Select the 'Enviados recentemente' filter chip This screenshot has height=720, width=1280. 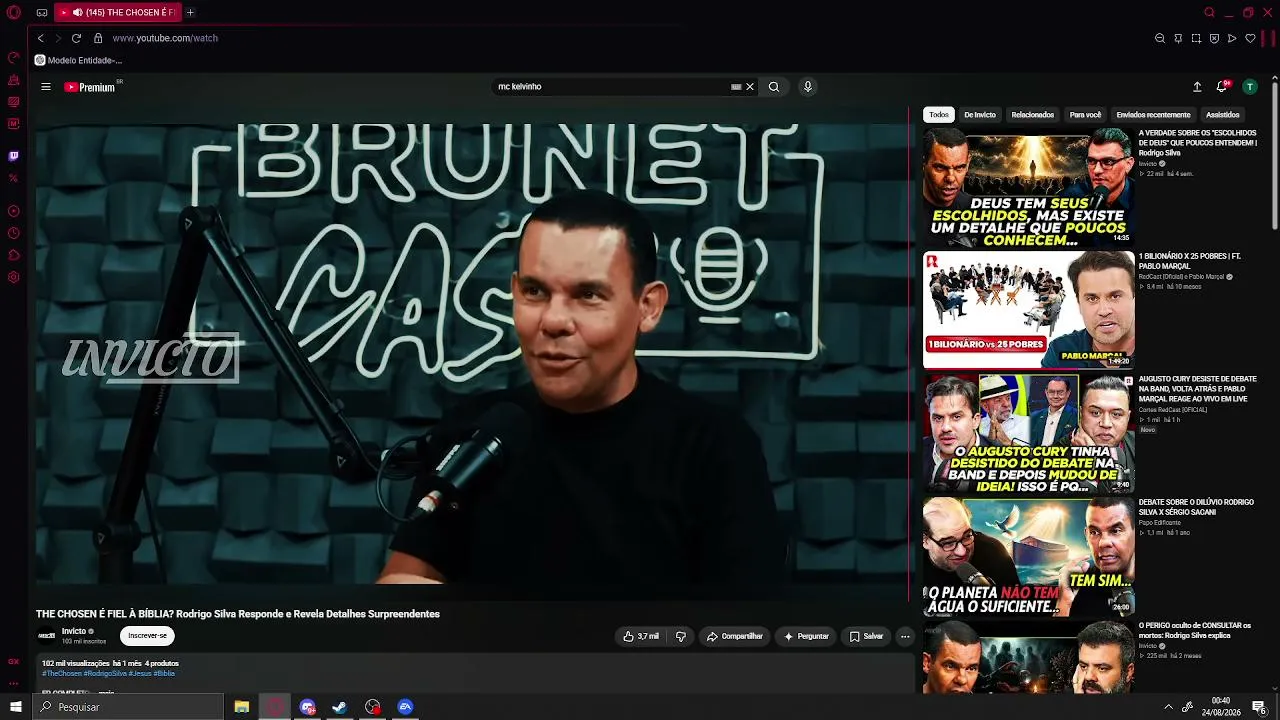[1153, 115]
